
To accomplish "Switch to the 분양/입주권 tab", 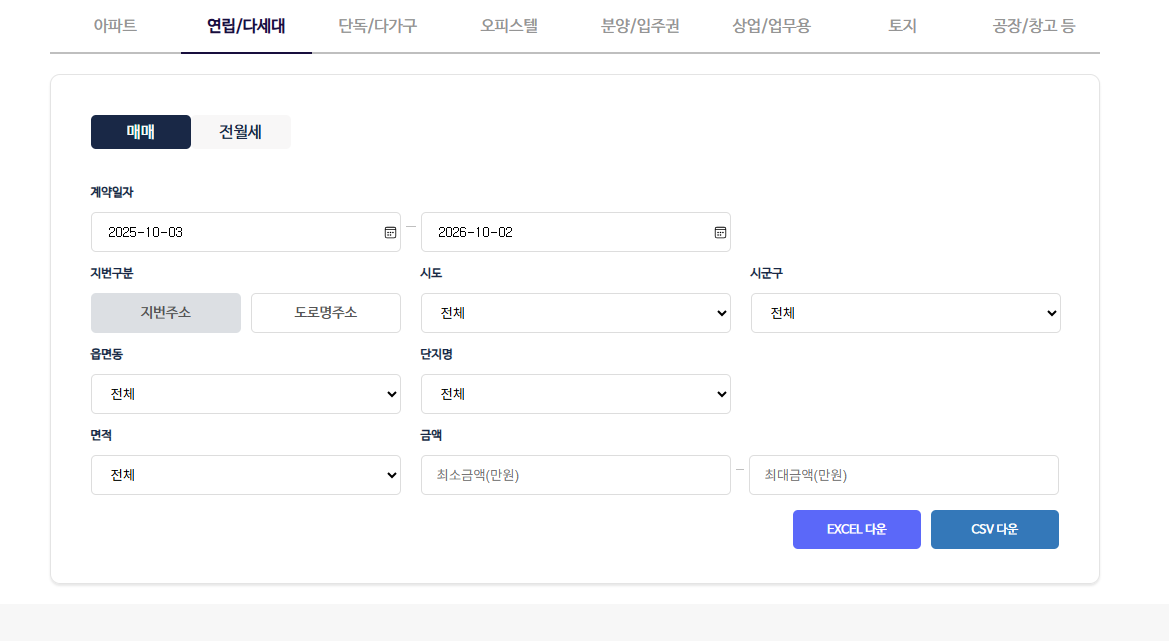I will 640,26.
